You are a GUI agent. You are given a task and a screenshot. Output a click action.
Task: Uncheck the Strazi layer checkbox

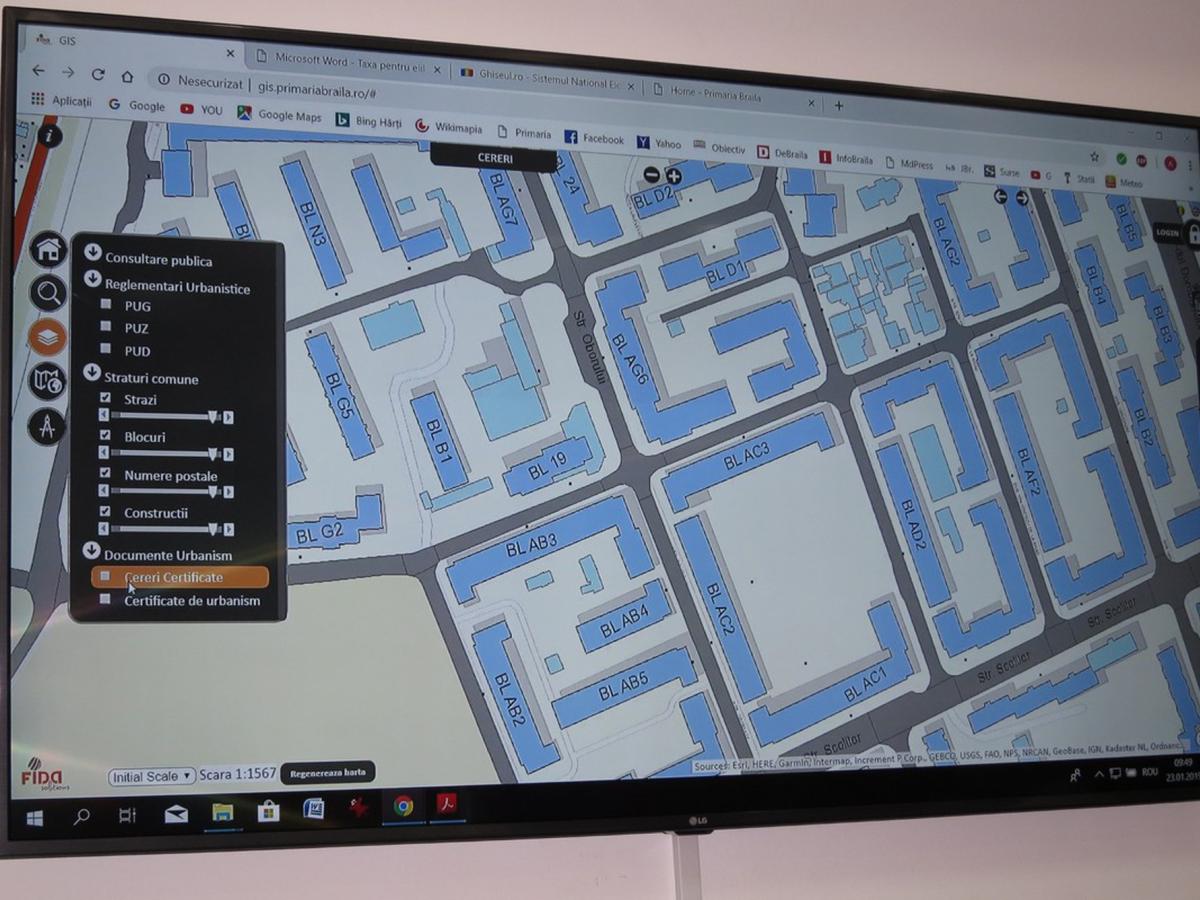[x=105, y=398]
